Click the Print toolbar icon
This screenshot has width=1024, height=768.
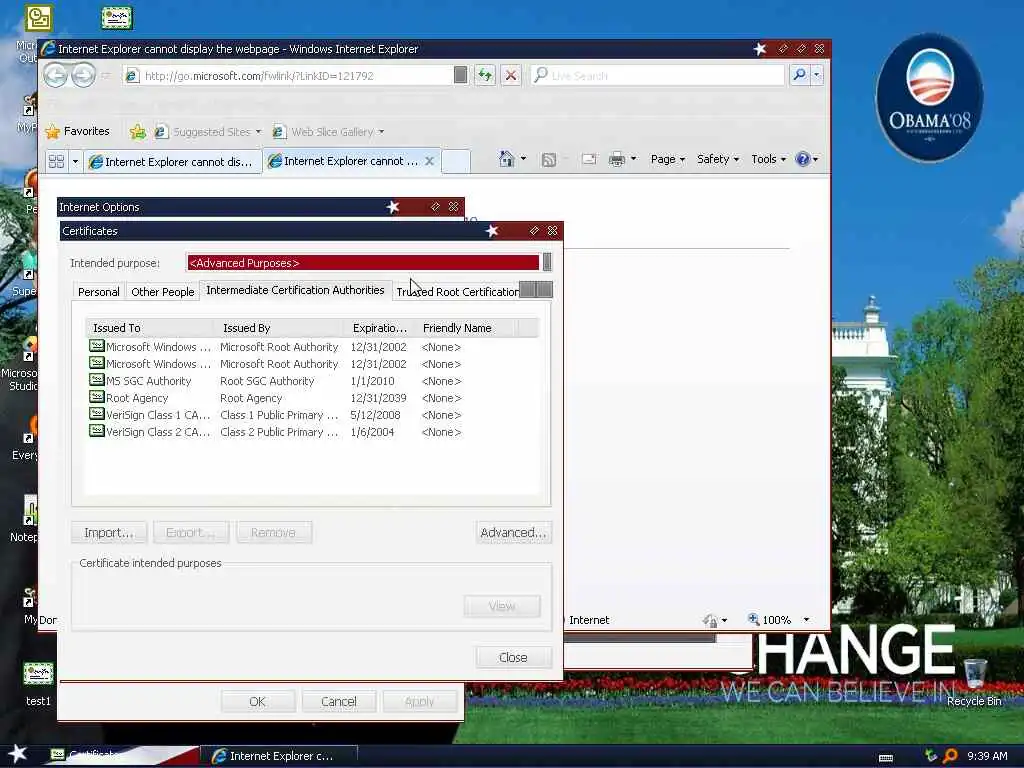click(616, 159)
